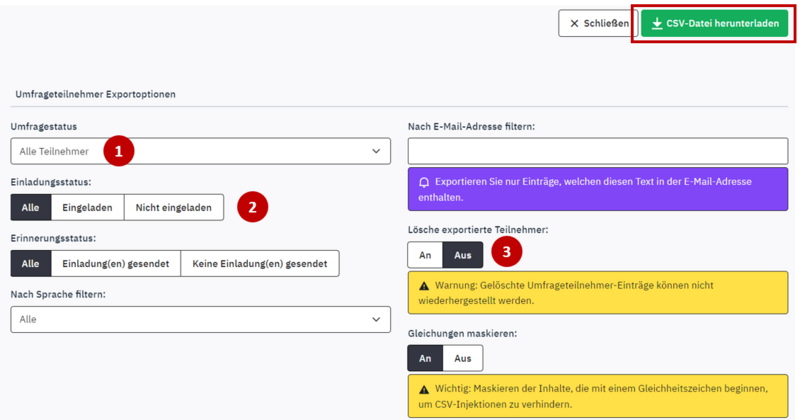Choose Keine Einladung(en) gesendet option
The height and width of the screenshot is (420, 800).
(260, 263)
